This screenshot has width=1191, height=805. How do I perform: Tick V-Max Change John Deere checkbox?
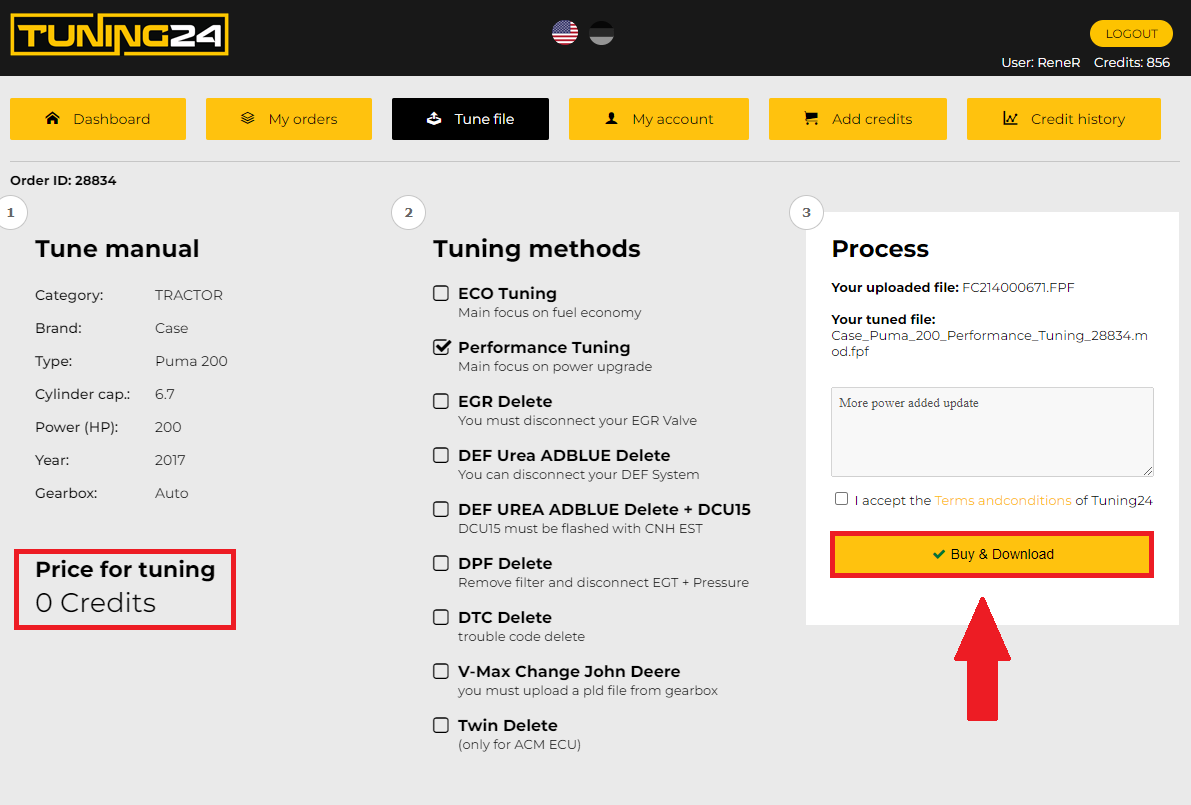click(441, 671)
